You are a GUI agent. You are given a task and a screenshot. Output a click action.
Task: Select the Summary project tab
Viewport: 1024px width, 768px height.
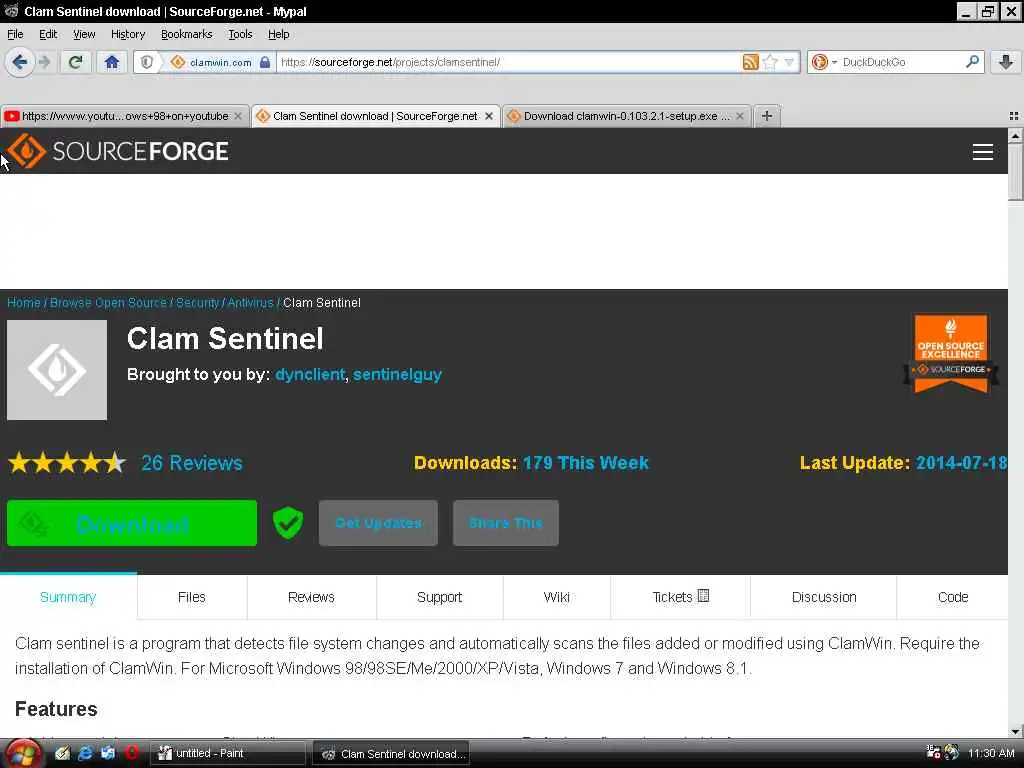[68, 597]
